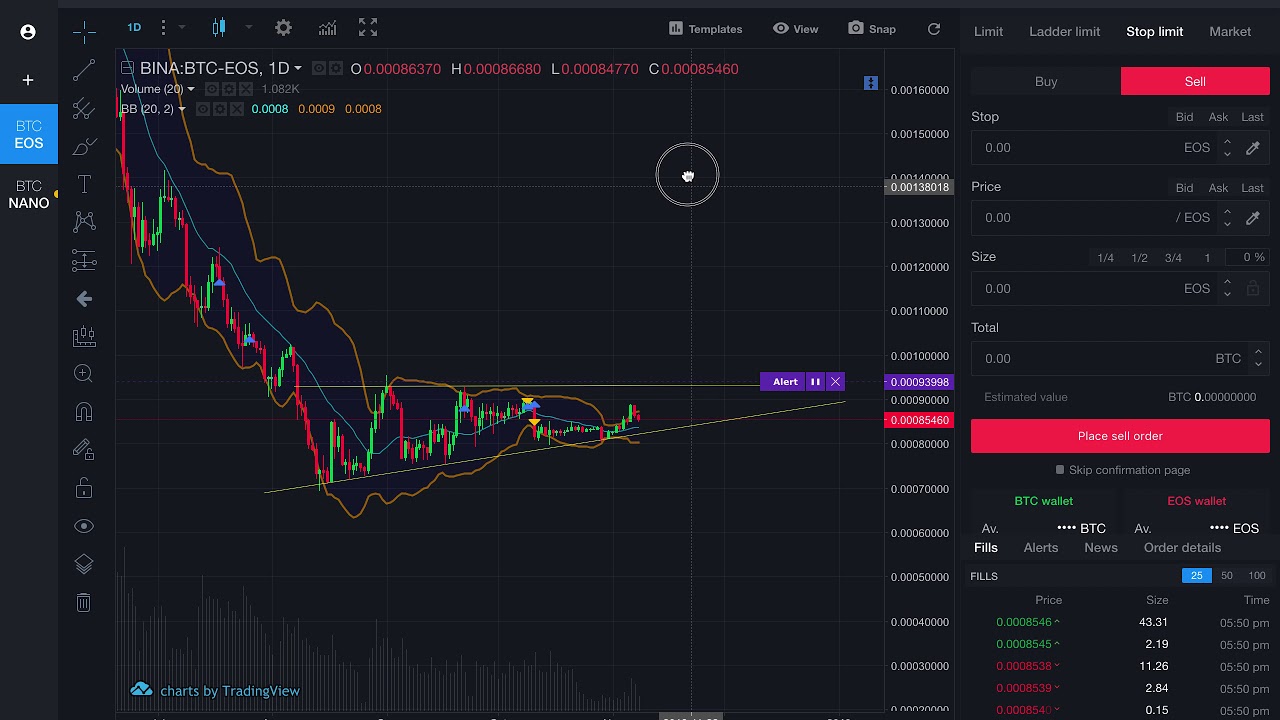1280x720 pixels.
Task: Click Place sell order button
Action: coord(1120,436)
